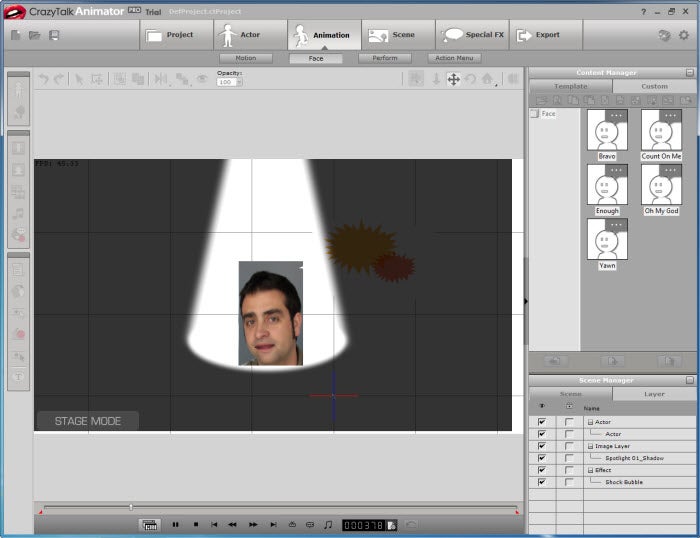Collapse the Effect tree group
Image resolution: width=700 pixels, height=538 pixels.
[591, 470]
